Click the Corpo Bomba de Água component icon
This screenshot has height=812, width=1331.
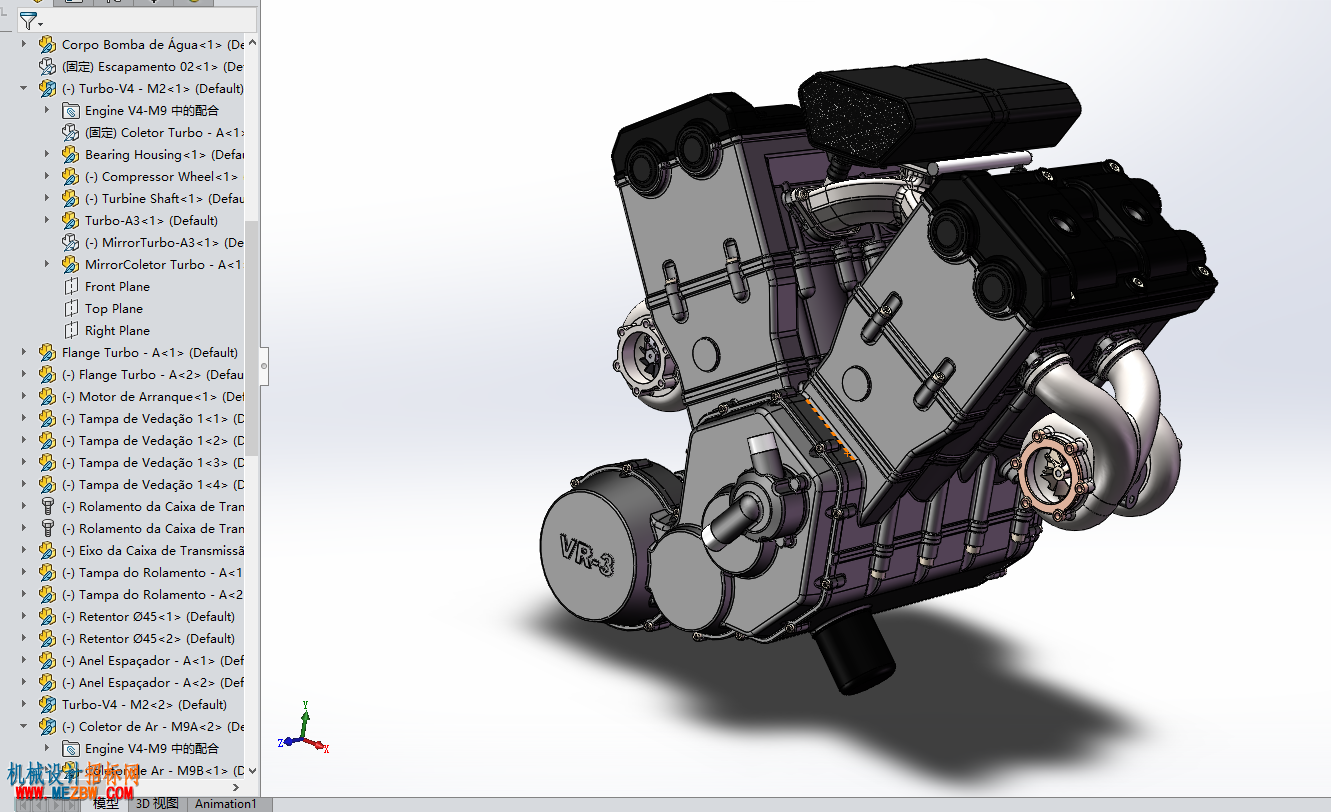47,44
